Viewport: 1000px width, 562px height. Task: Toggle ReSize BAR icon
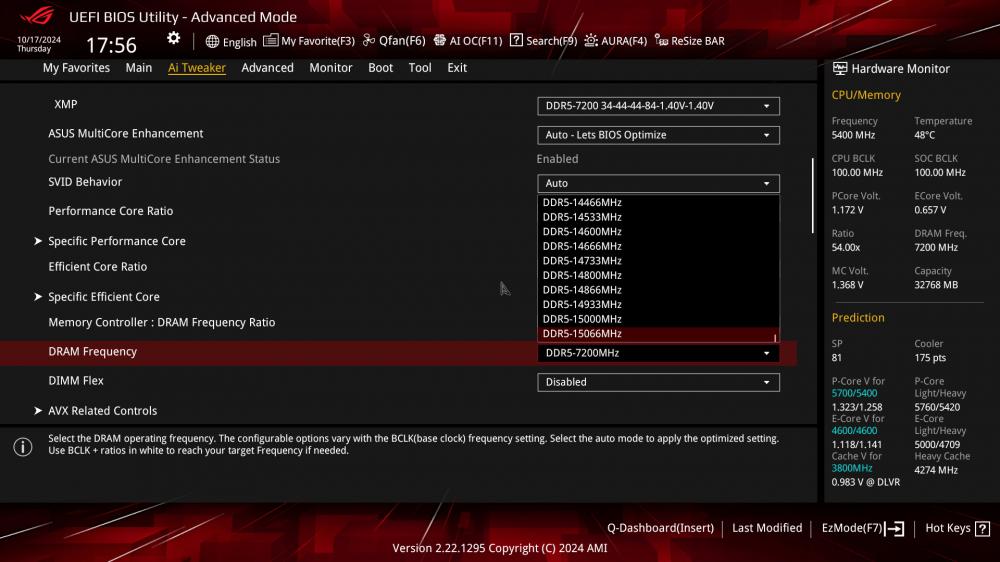coord(661,41)
